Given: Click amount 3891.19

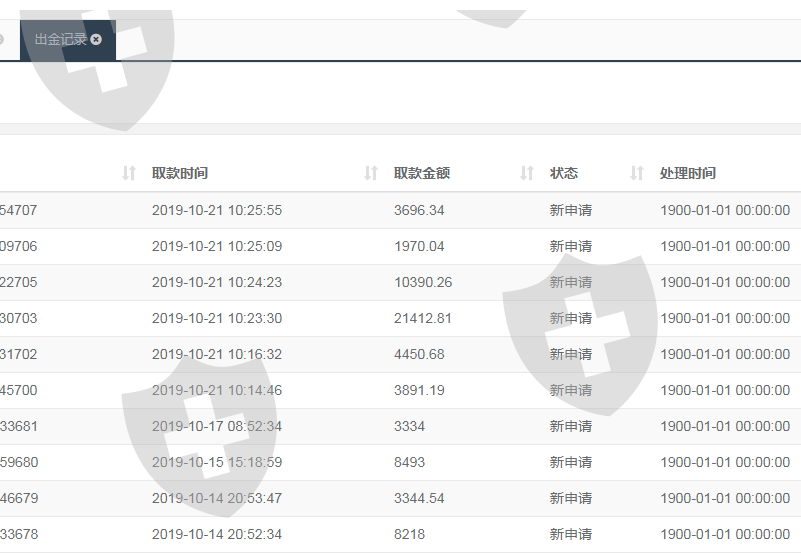Looking at the screenshot, I should tap(419, 390).
